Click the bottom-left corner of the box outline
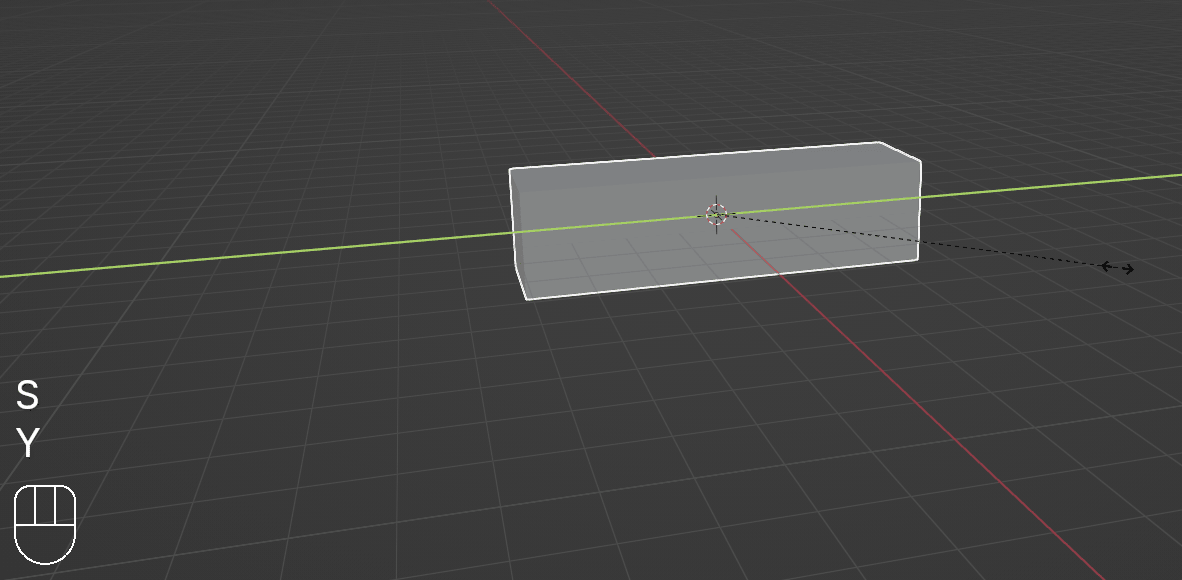The width and height of the screenshot is (1182, 580). [x=526, y=298]
